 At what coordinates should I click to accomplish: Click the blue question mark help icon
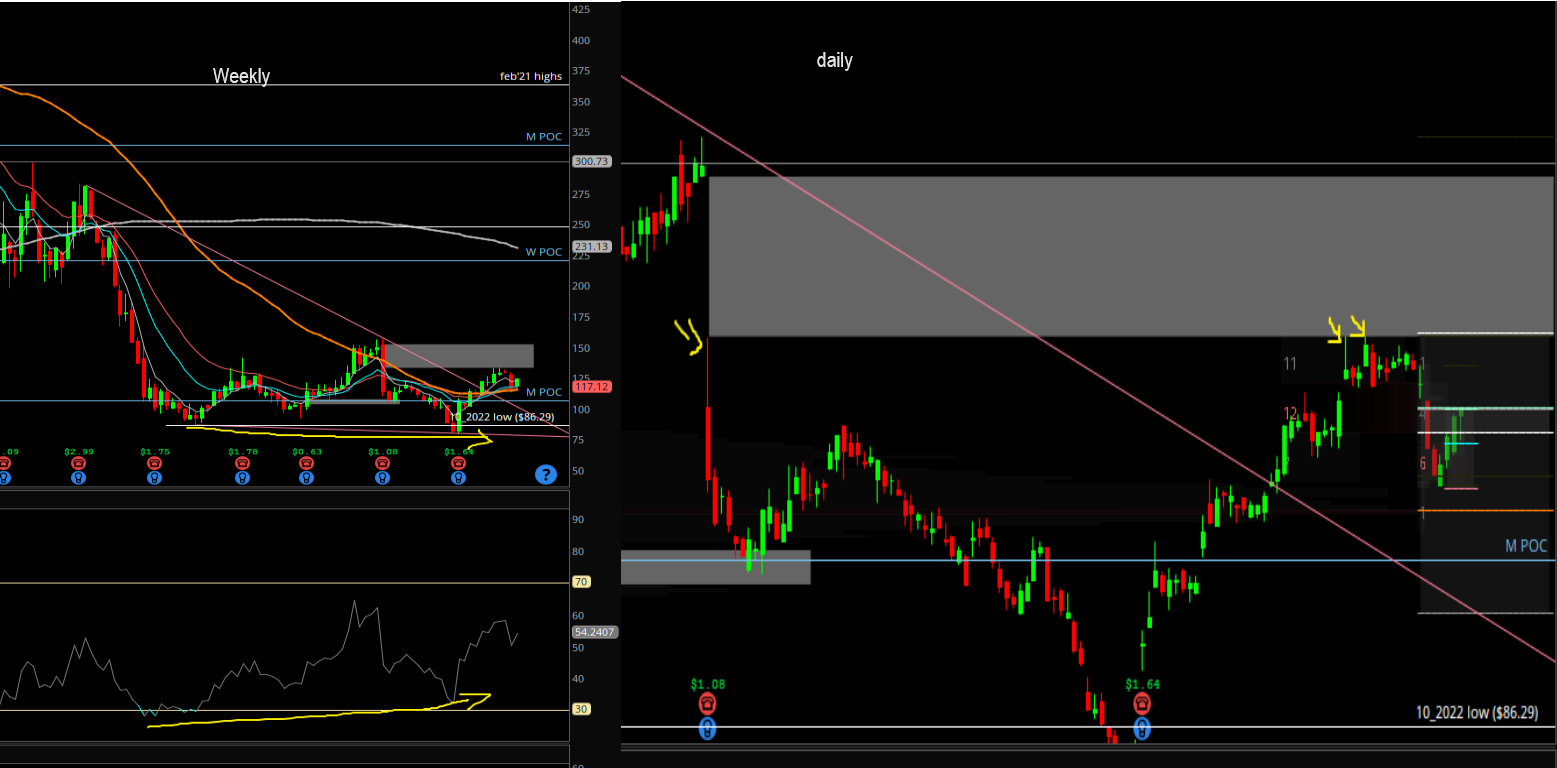tap(545, 474)
